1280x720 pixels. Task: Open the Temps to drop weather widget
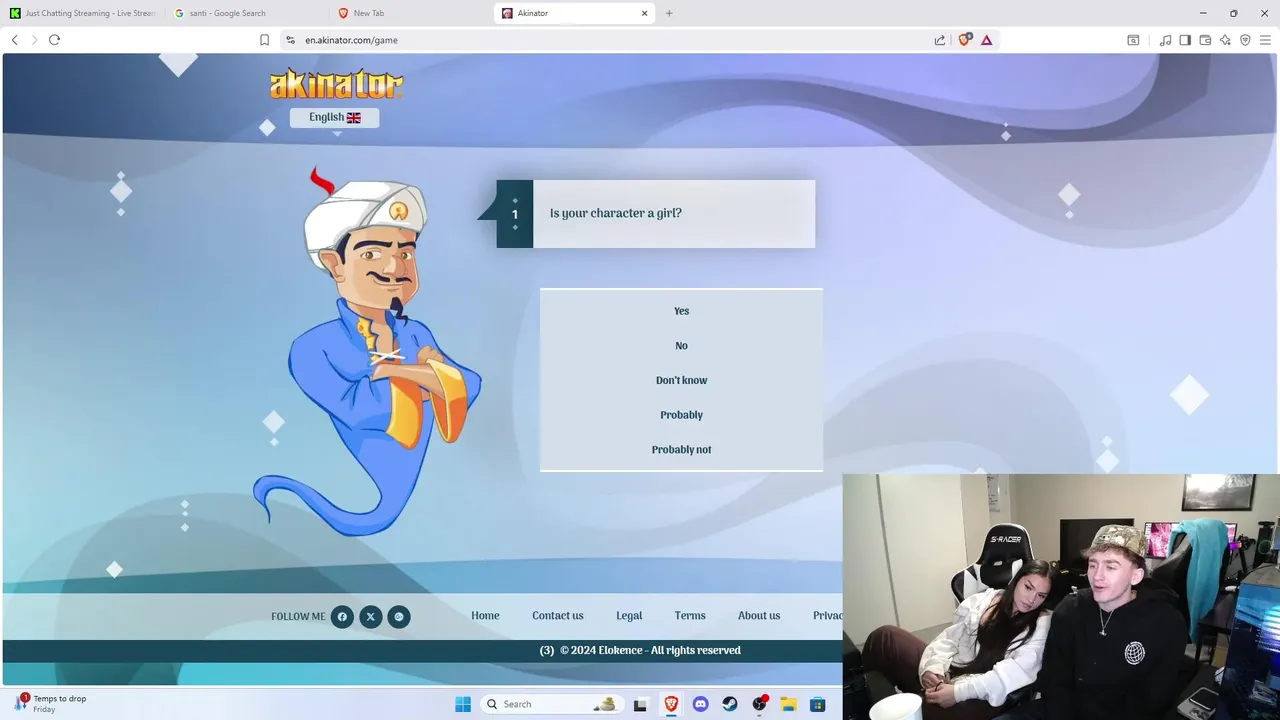coord(50,704)
